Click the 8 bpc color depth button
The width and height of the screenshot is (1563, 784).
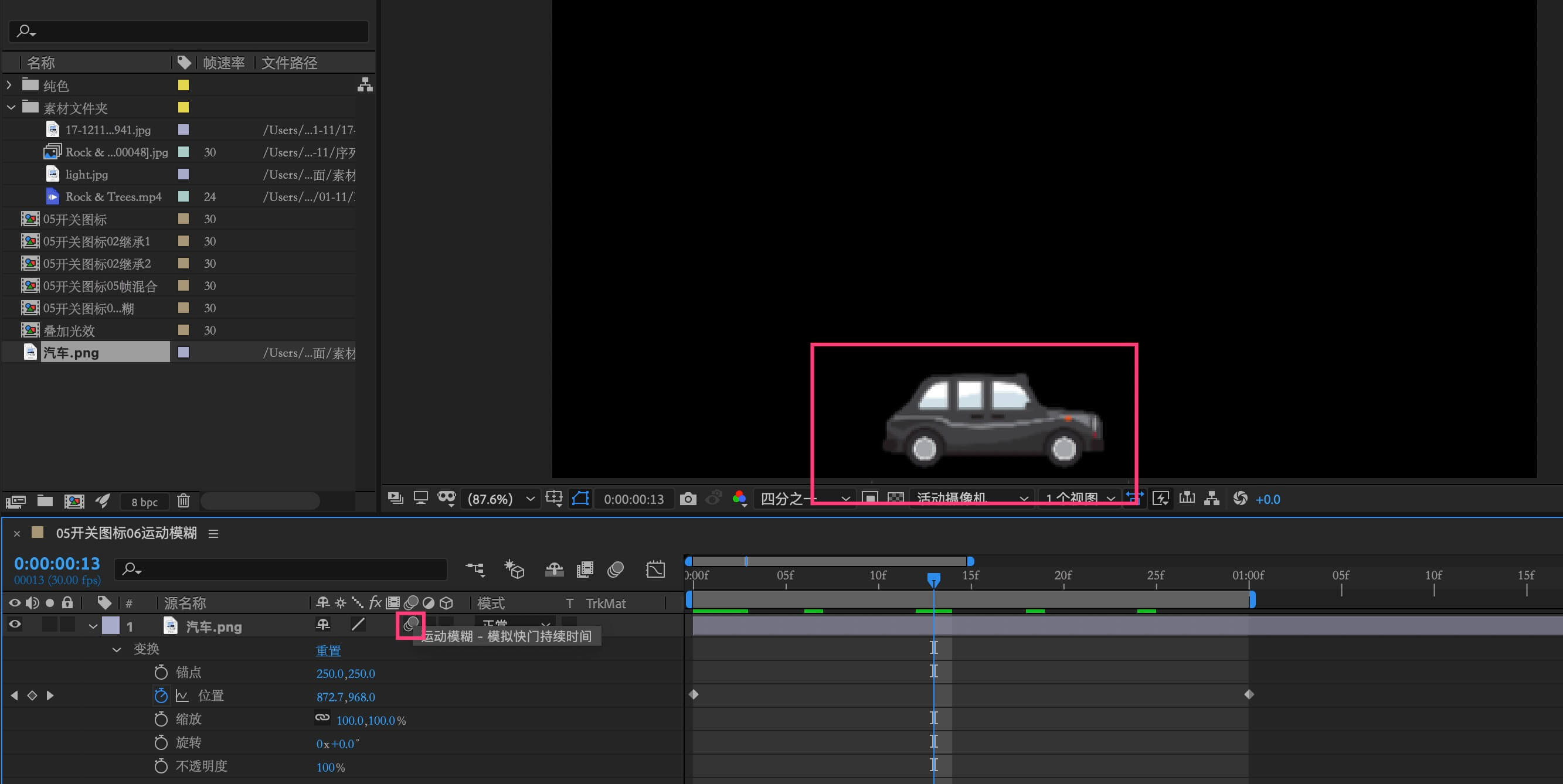[144, 502]
